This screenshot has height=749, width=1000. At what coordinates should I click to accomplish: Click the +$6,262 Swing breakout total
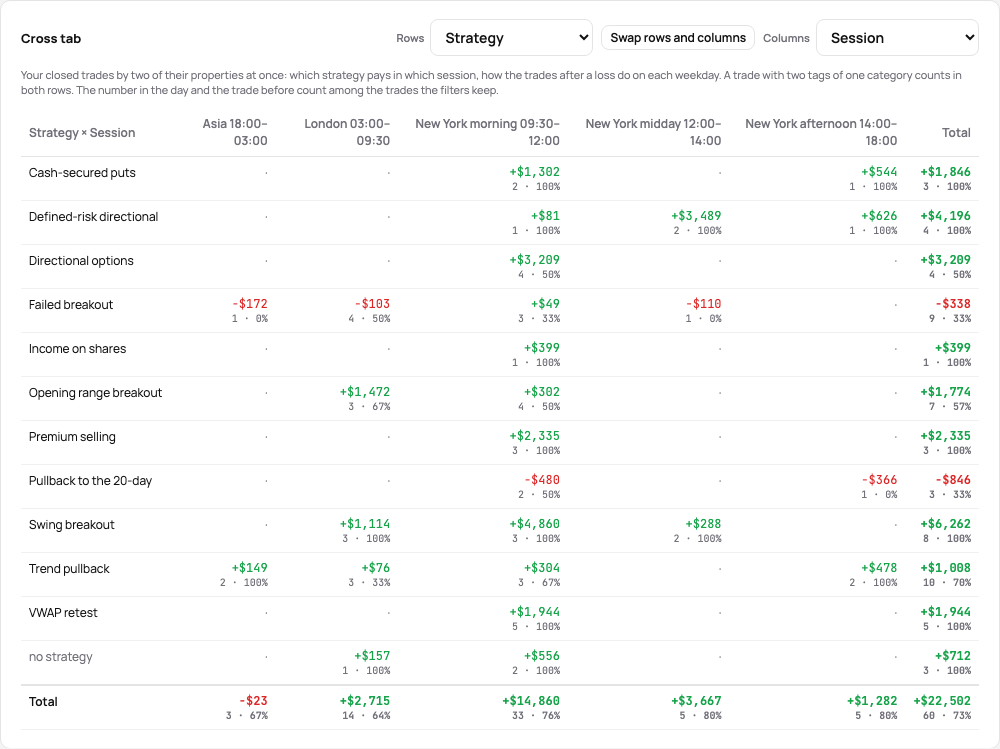945,530
